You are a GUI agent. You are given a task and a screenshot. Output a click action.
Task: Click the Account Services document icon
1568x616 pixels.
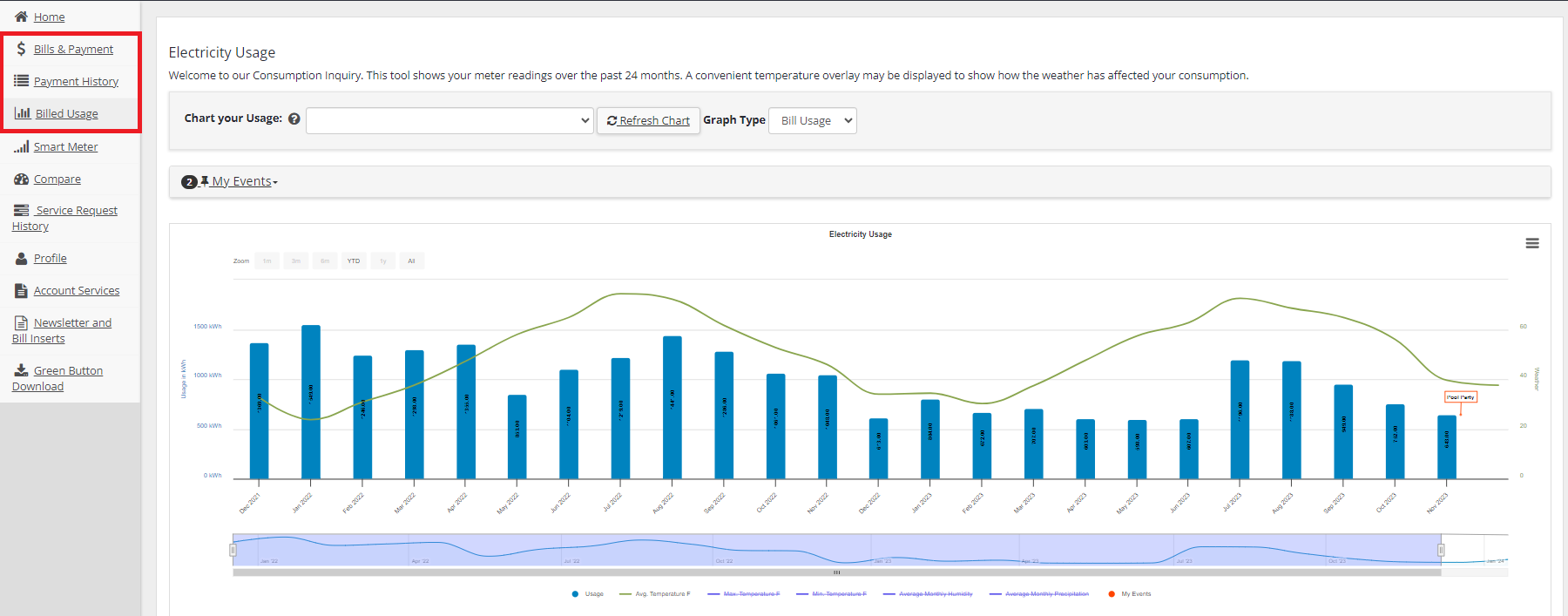coord(21,291)
